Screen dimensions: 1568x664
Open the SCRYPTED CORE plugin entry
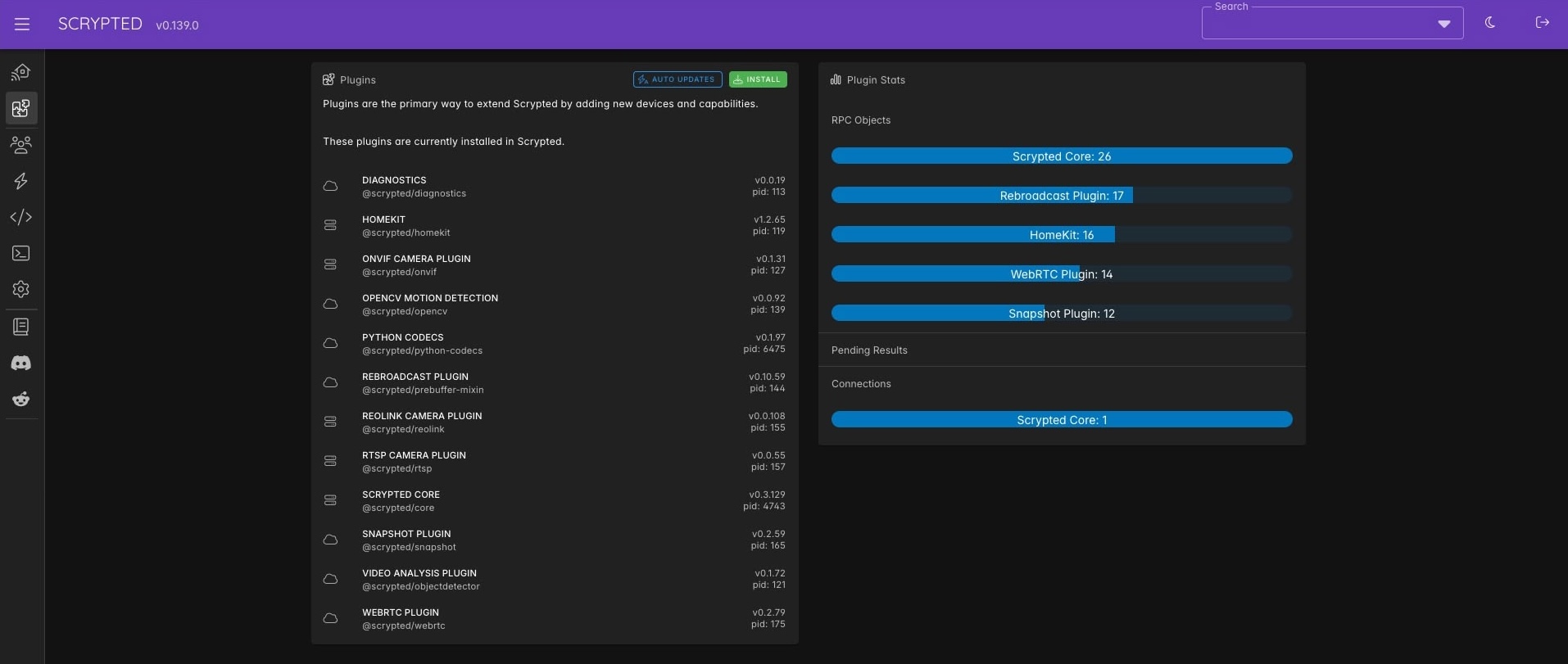554,501
